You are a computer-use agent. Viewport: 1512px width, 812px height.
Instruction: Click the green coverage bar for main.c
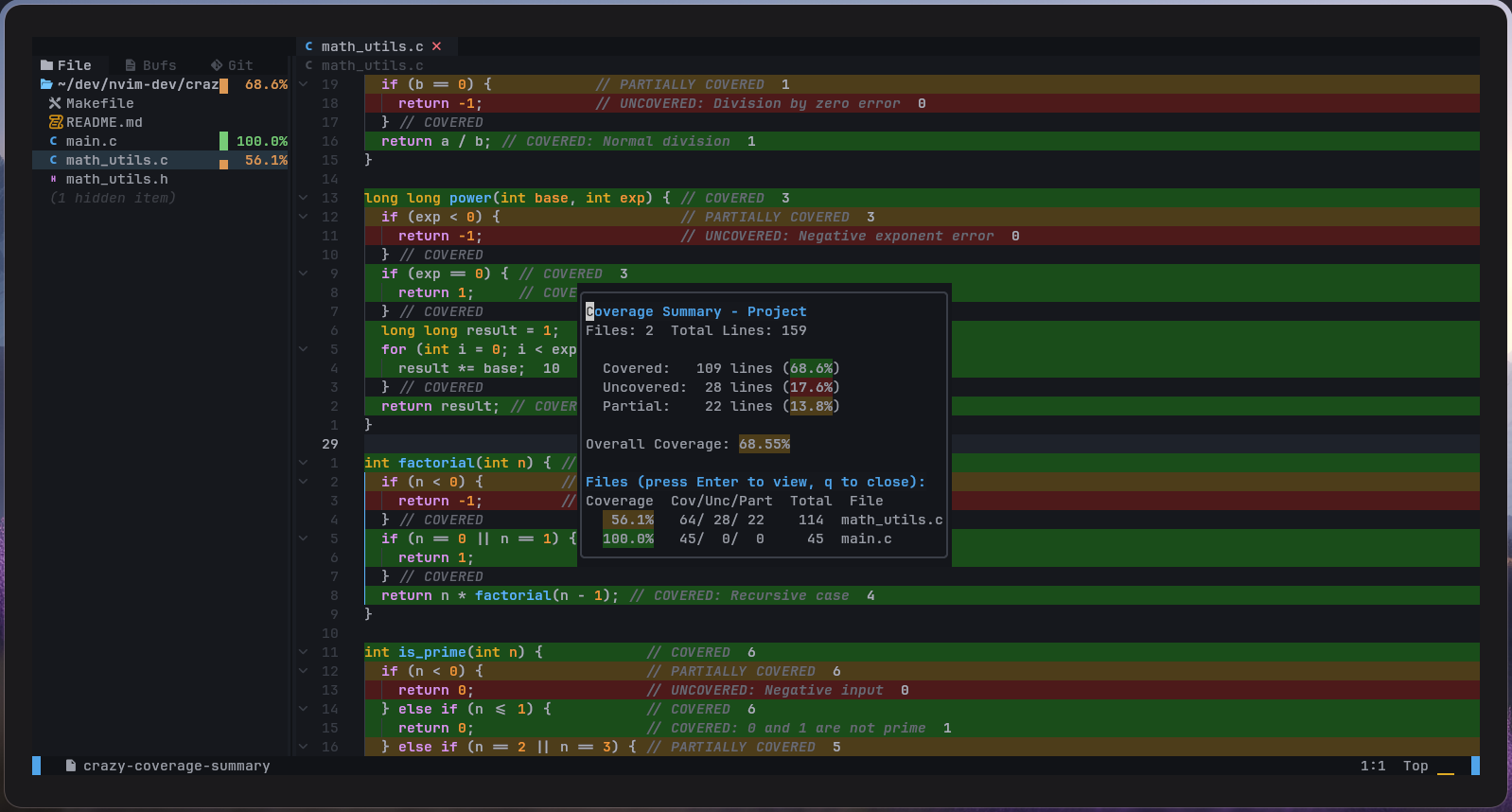click(x=223, y=141)
